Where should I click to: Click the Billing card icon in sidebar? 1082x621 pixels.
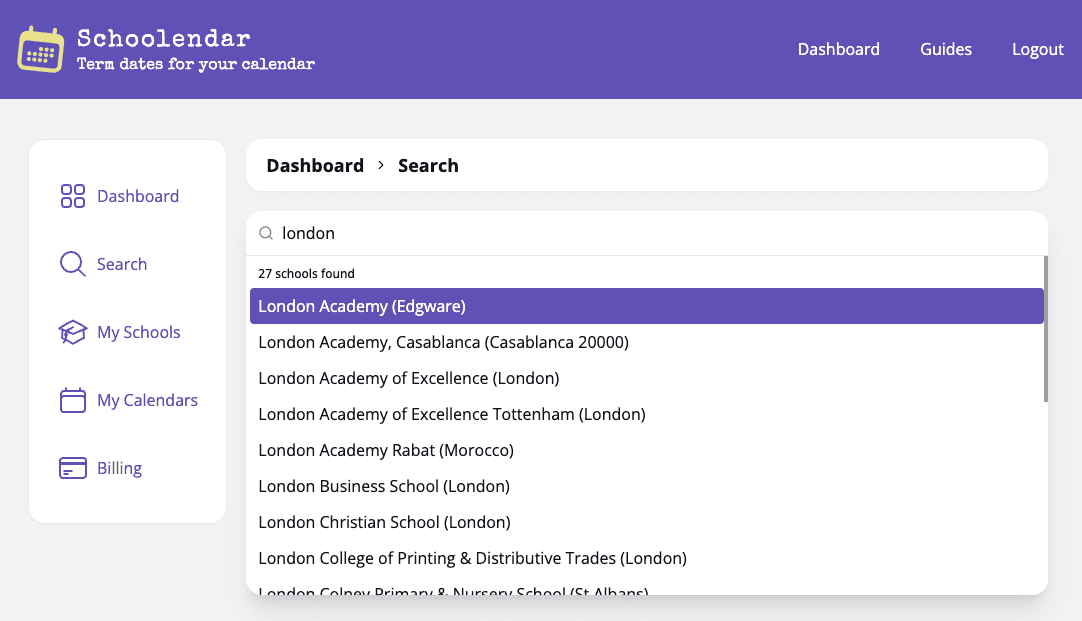(73, 468)
